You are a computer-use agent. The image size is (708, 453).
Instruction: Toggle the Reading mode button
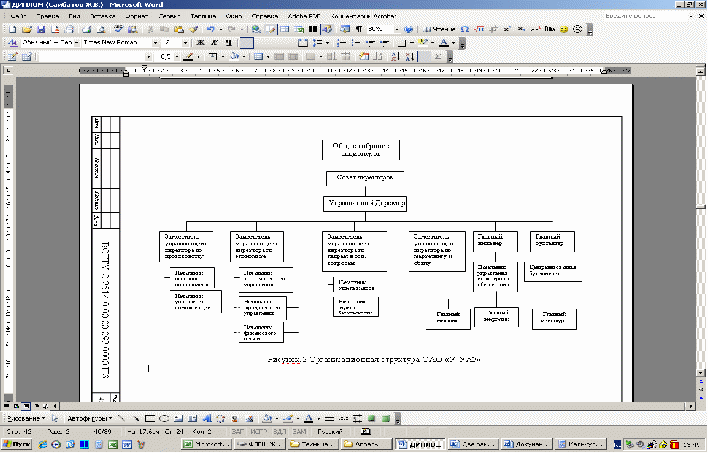439,29
